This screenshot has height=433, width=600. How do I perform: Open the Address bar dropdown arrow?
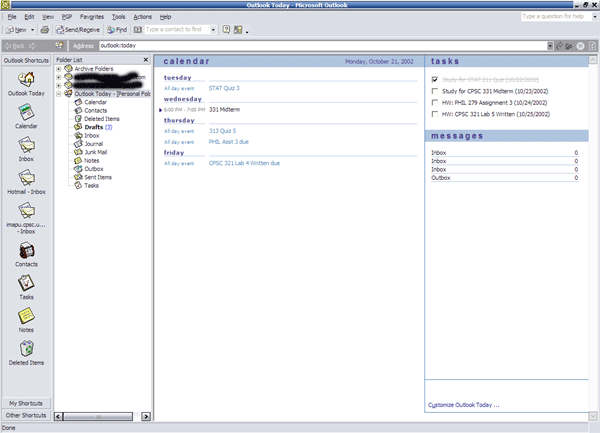pyautogui.click(x=551, y=46)
